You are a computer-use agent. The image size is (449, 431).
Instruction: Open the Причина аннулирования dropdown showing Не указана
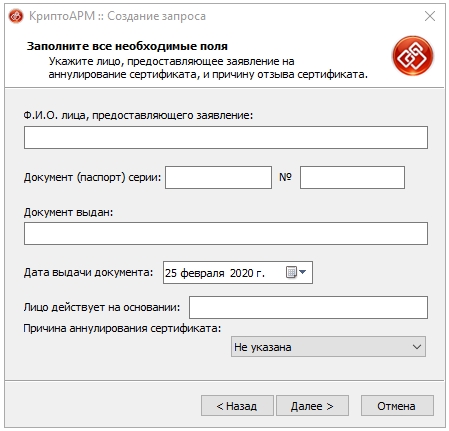[328, 347]
